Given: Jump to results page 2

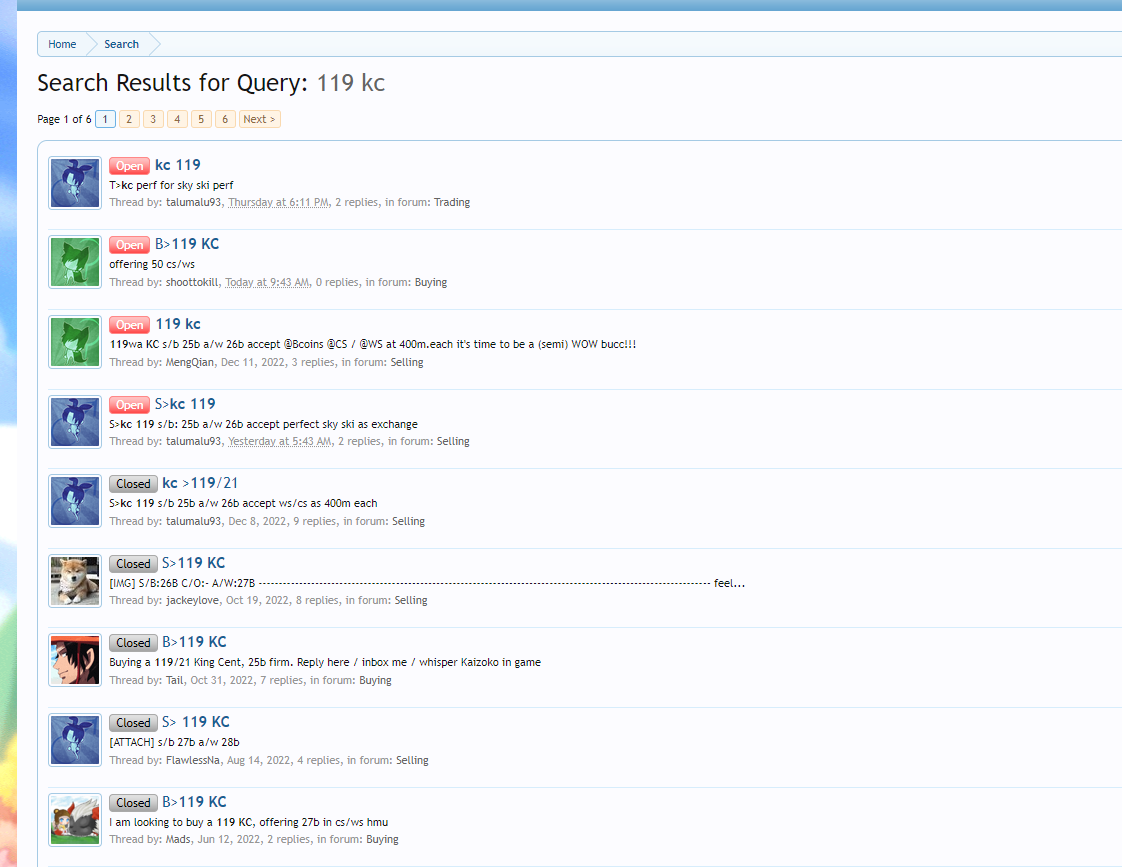Looking at the screenshot, I should tap(129, 119).
